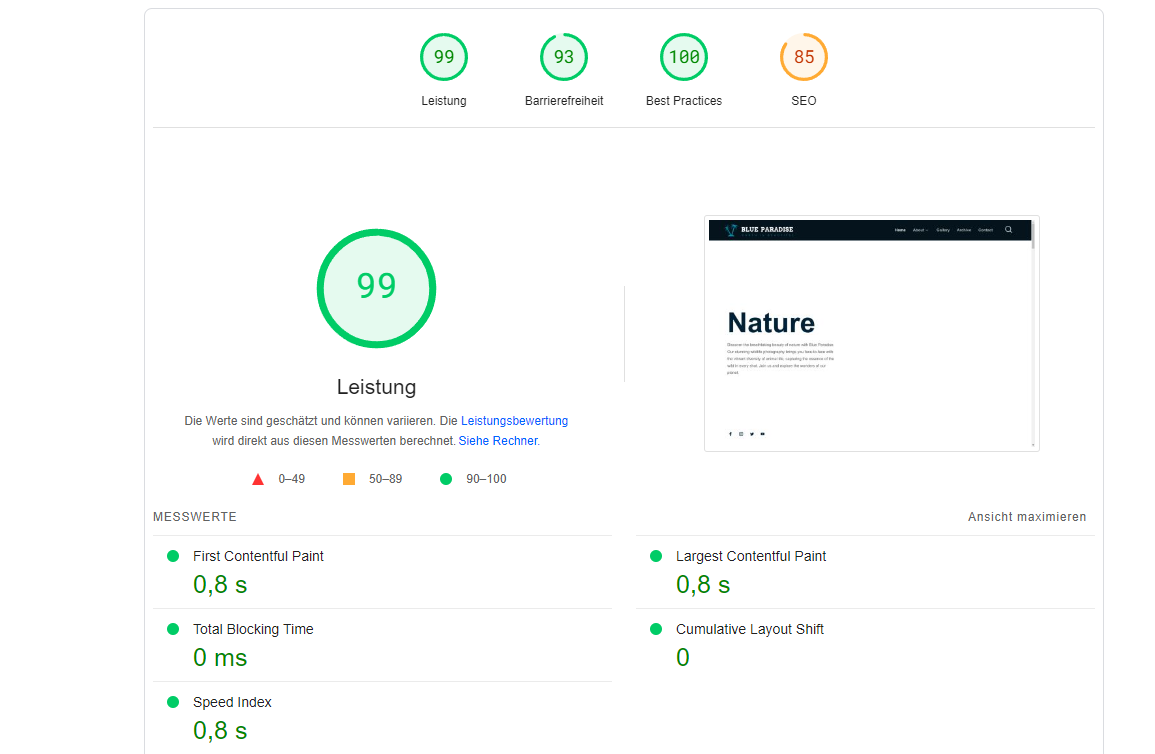The width and height of the screenshot is (1155, 754).
Task: Click the BLUE PARADISE logo in preview
Action: click(759, 230)
